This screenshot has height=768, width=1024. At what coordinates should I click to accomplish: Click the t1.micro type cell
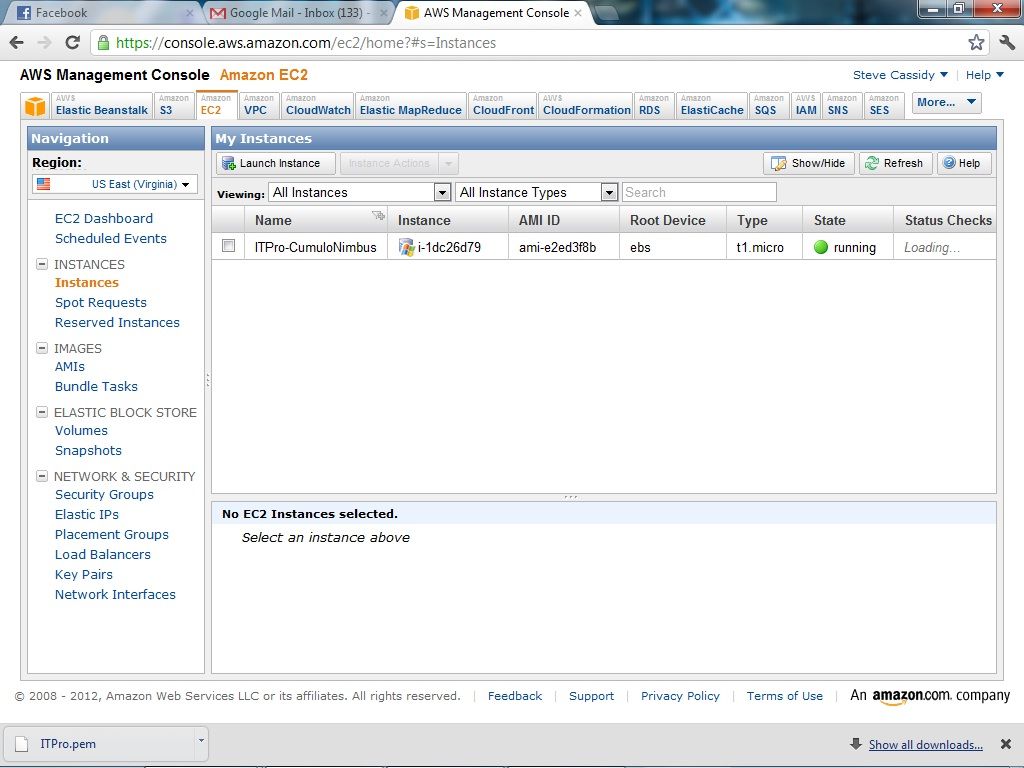coord(760,247)
